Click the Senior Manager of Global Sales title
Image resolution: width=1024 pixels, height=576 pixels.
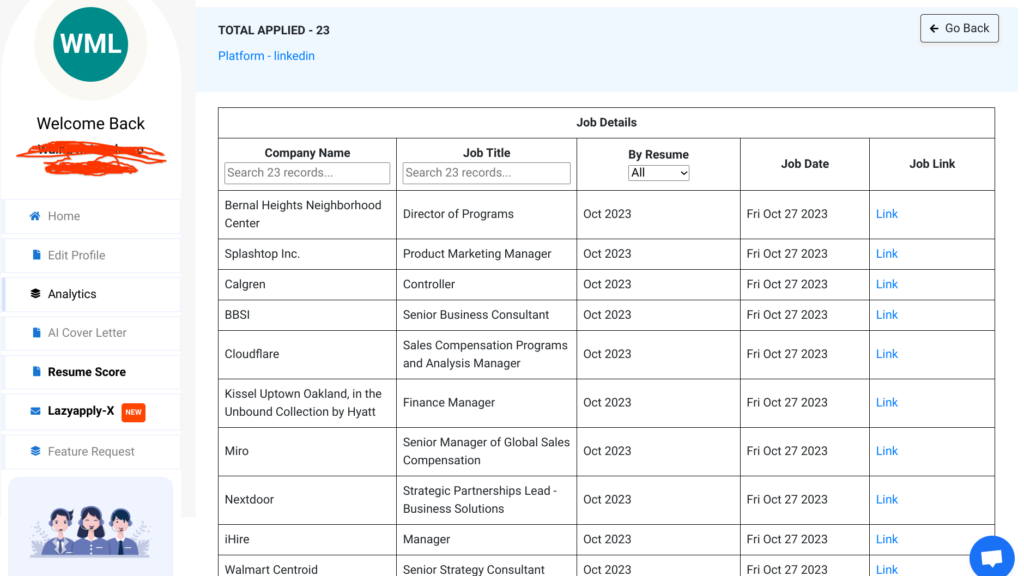[x=486, y=451]
